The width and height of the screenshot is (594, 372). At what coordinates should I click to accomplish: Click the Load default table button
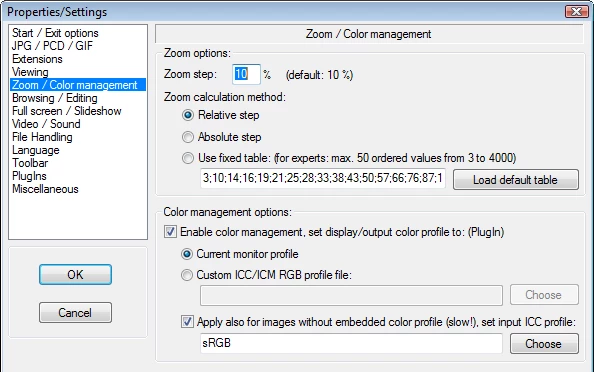(516, 180)
